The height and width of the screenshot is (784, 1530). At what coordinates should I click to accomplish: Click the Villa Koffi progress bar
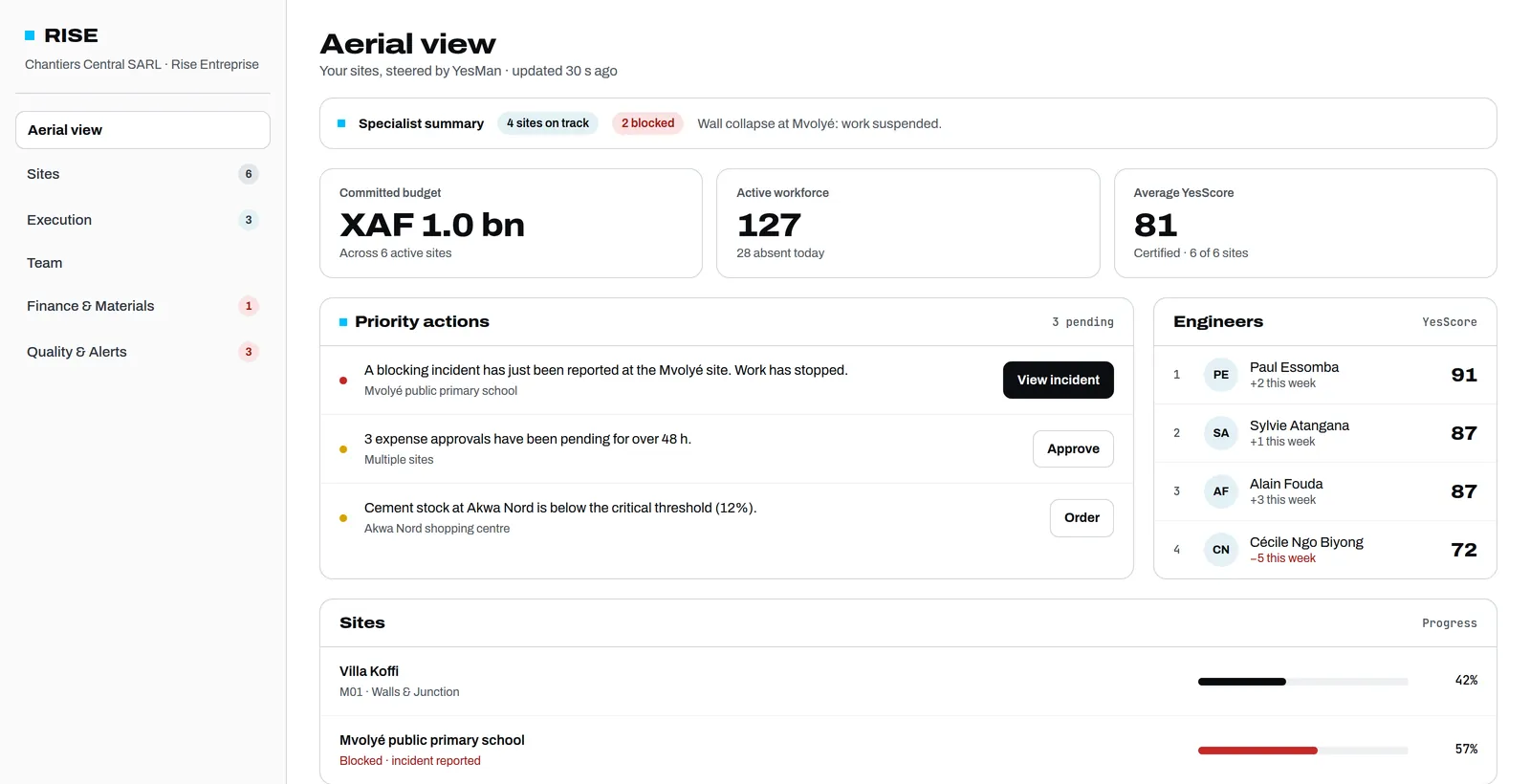(1302, 682)
